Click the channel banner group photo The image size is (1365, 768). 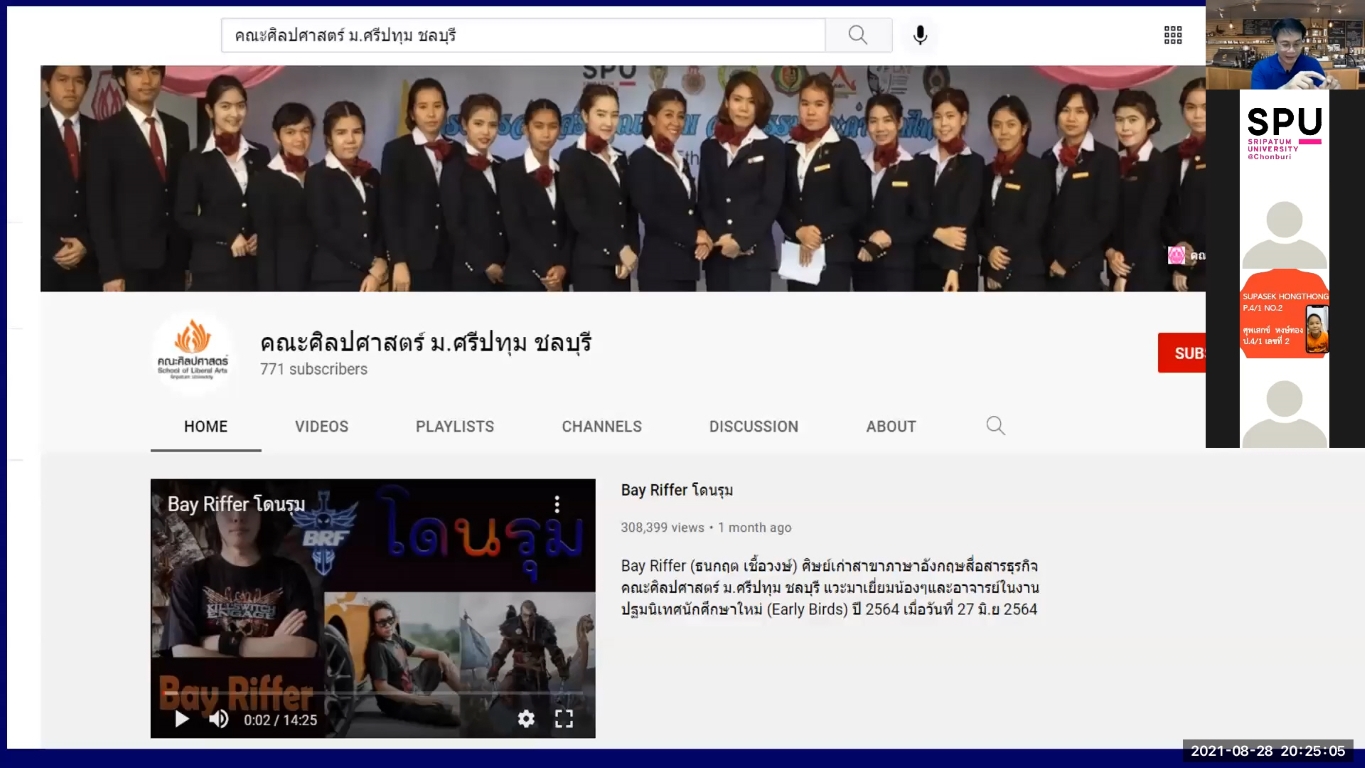[x=622, y=178]
